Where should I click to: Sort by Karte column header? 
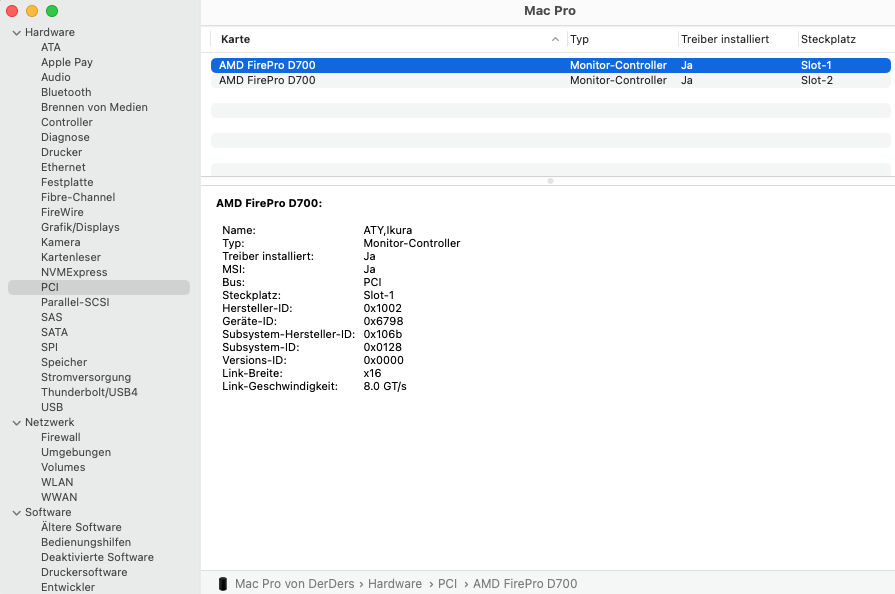coord(235,39)
